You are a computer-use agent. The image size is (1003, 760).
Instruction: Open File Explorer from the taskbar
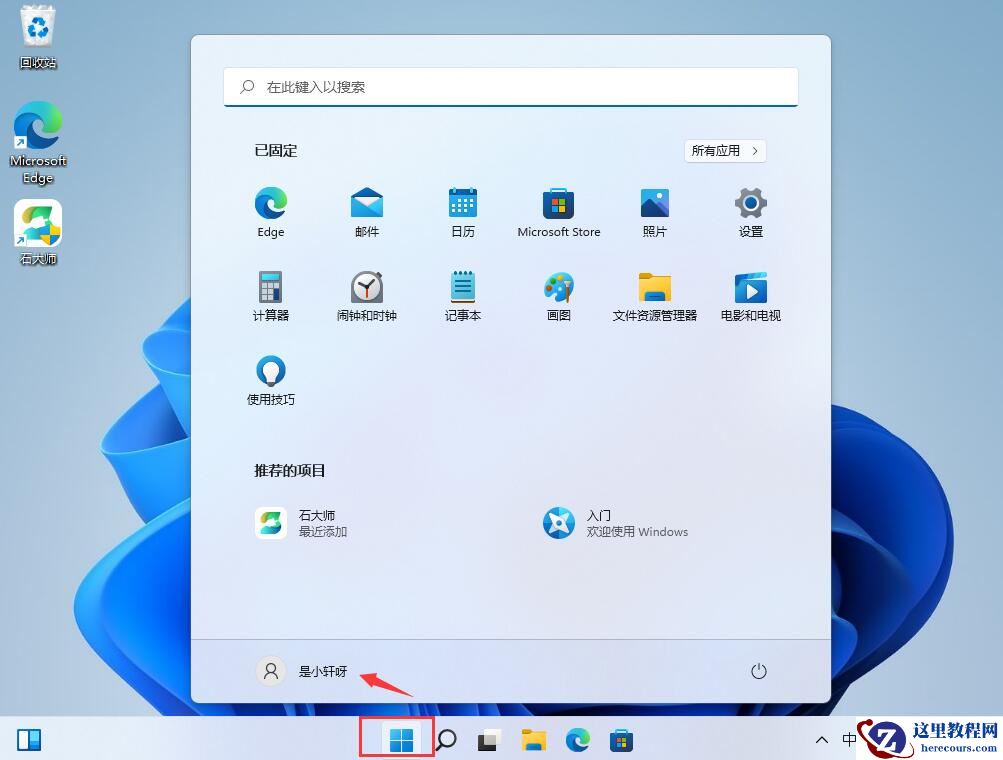click(x=533, y=740)
